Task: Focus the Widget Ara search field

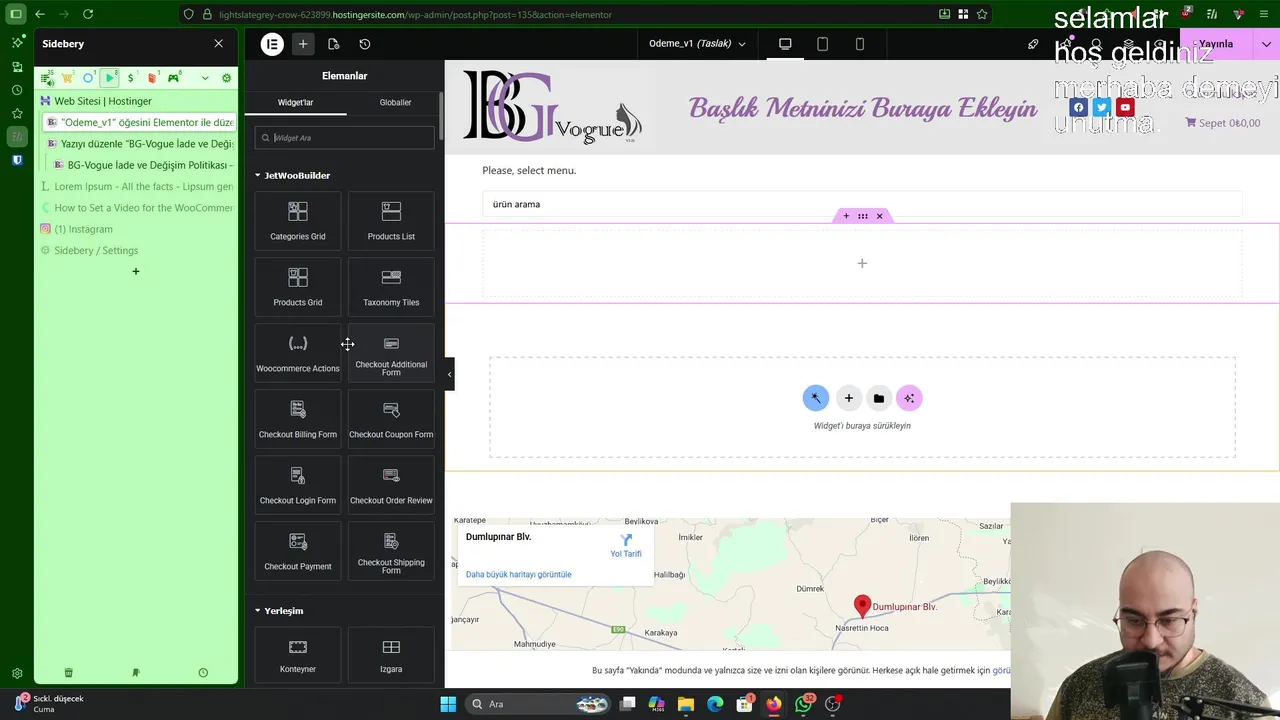Action: click(x=344, y=138)
